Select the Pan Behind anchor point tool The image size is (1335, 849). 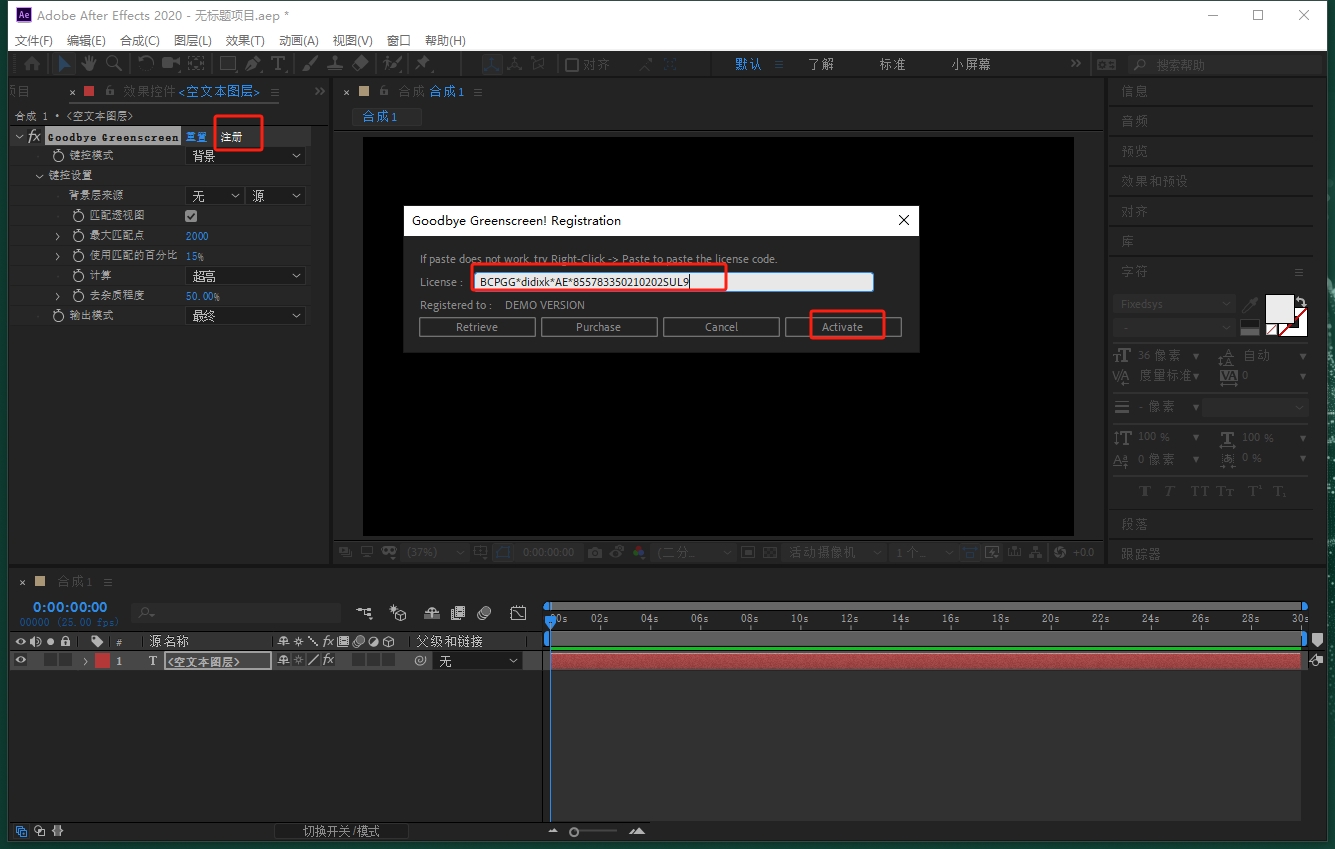click(196, 63)
